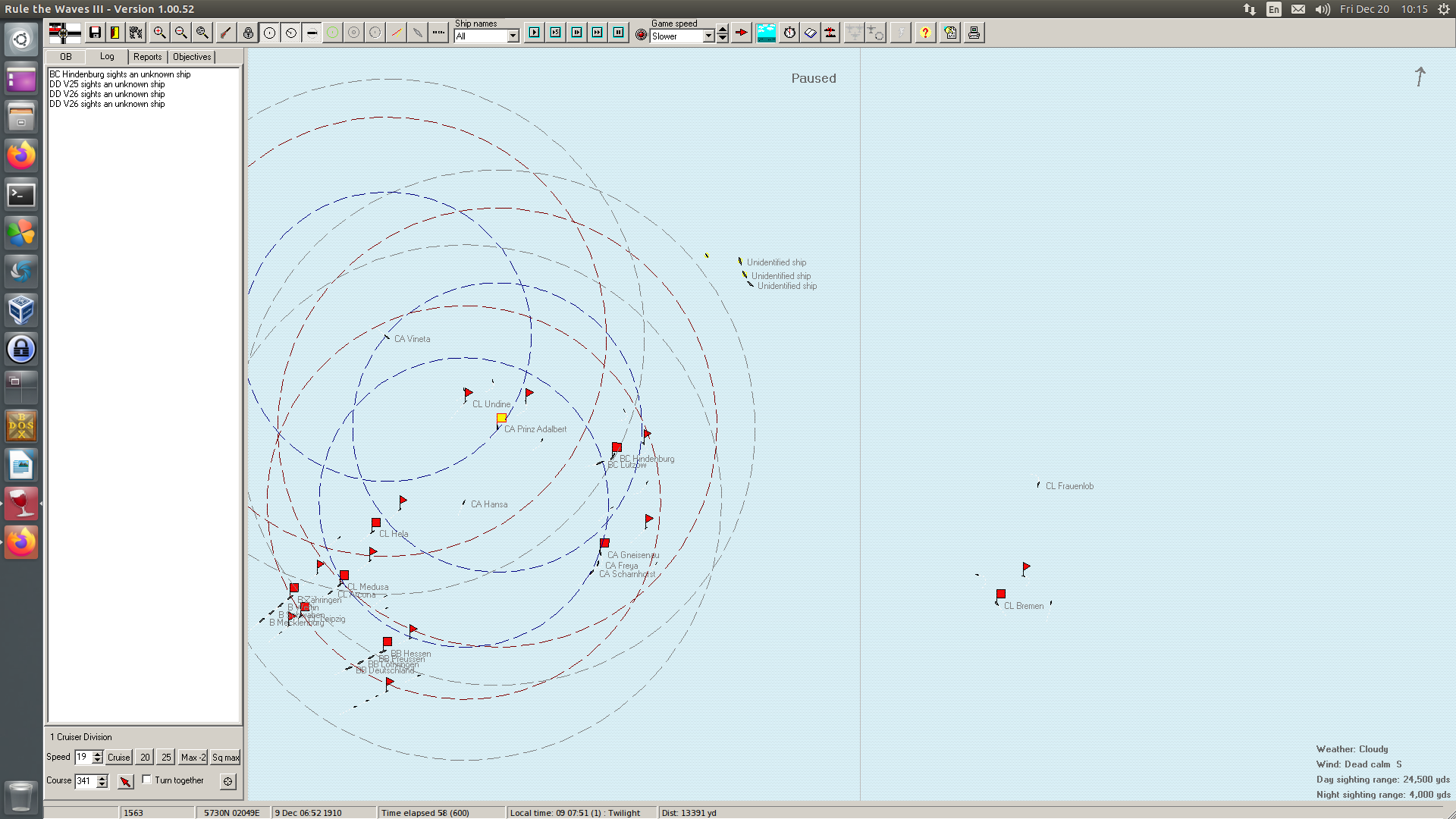
Task: Click the pause playback button
Action: (619, 33)
